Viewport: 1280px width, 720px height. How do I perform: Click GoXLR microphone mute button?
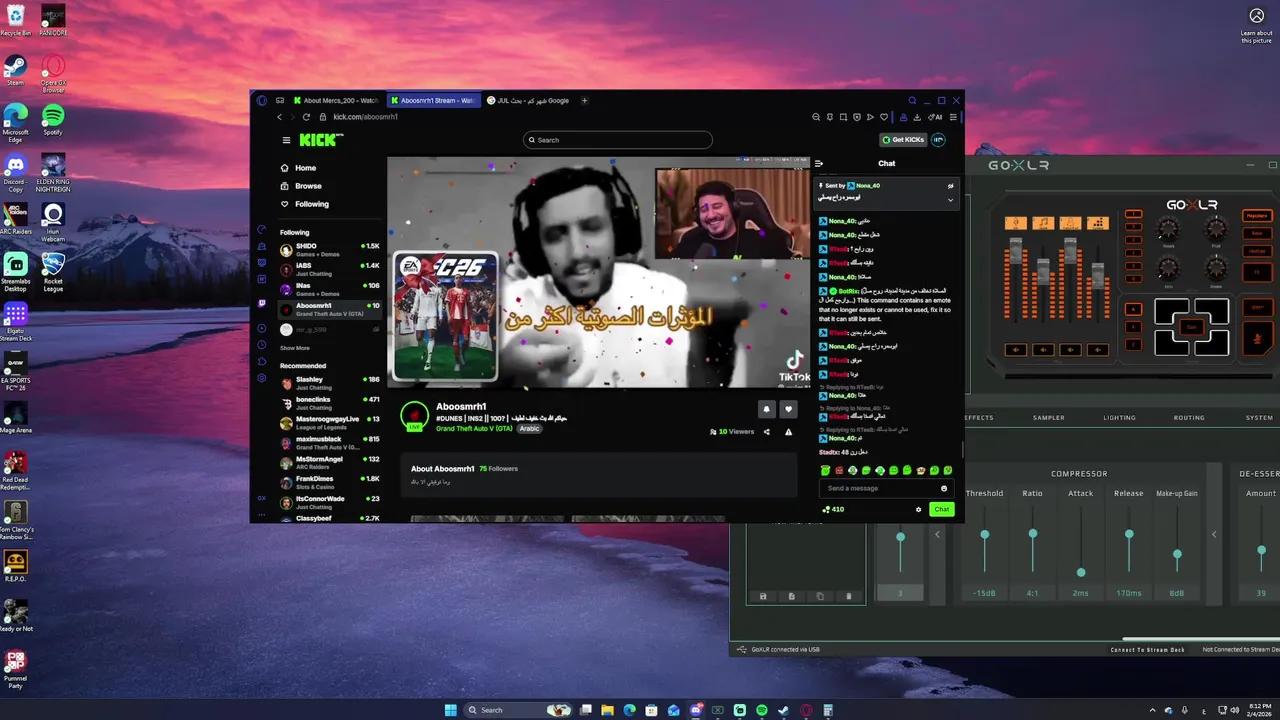point(1257,339)
